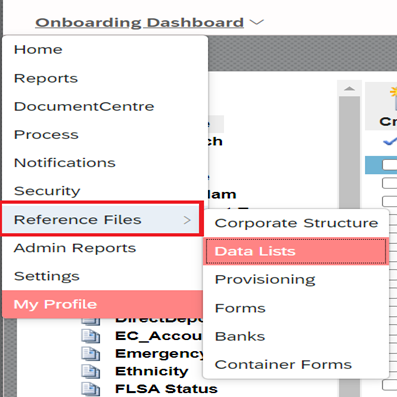This screenshot has height=397, width=397.
Task: Click the scrollbar up arrow
Action: (x=349, y=89)
